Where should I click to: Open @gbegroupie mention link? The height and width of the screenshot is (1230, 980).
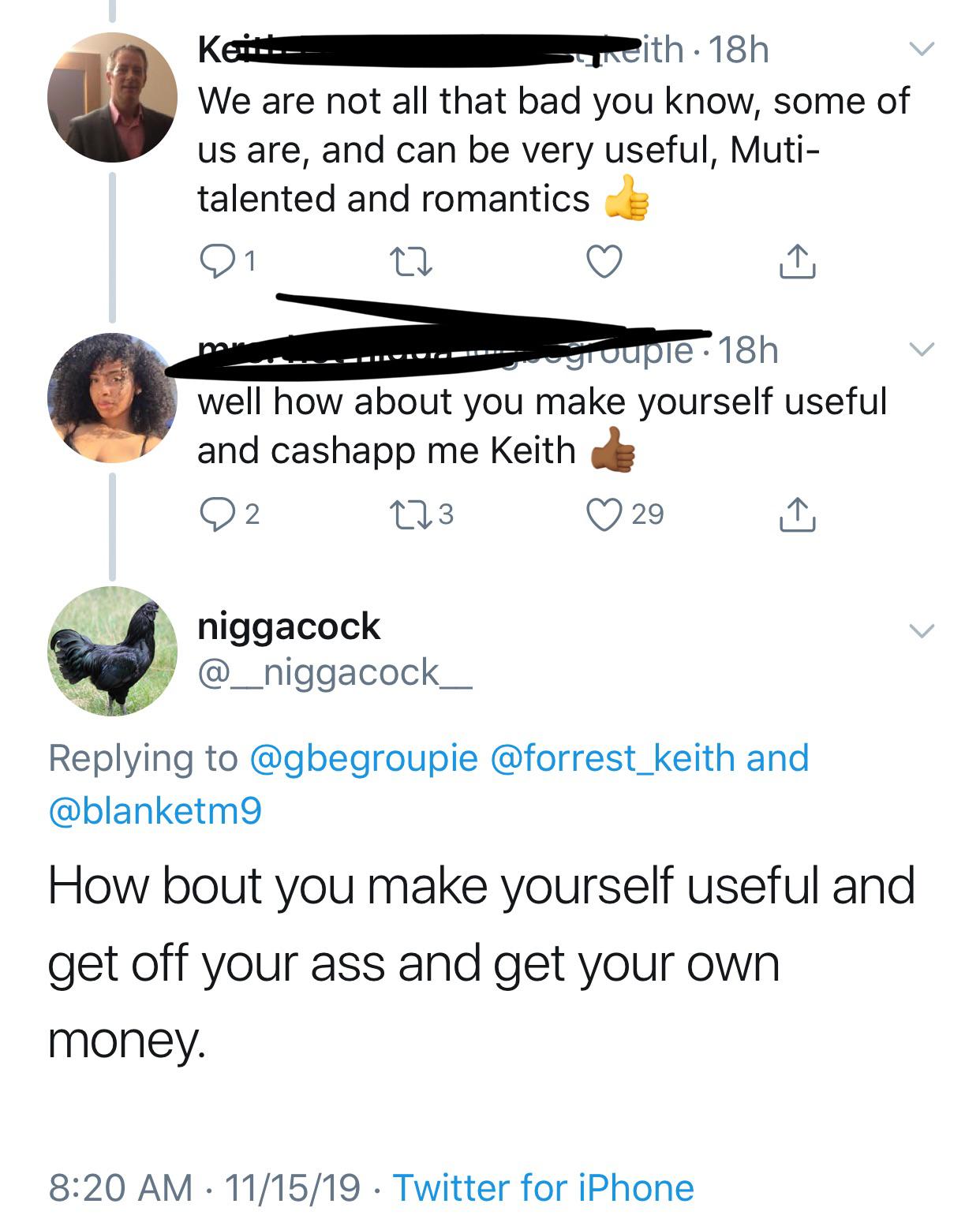pyautogui.click(x=364, y=758)
